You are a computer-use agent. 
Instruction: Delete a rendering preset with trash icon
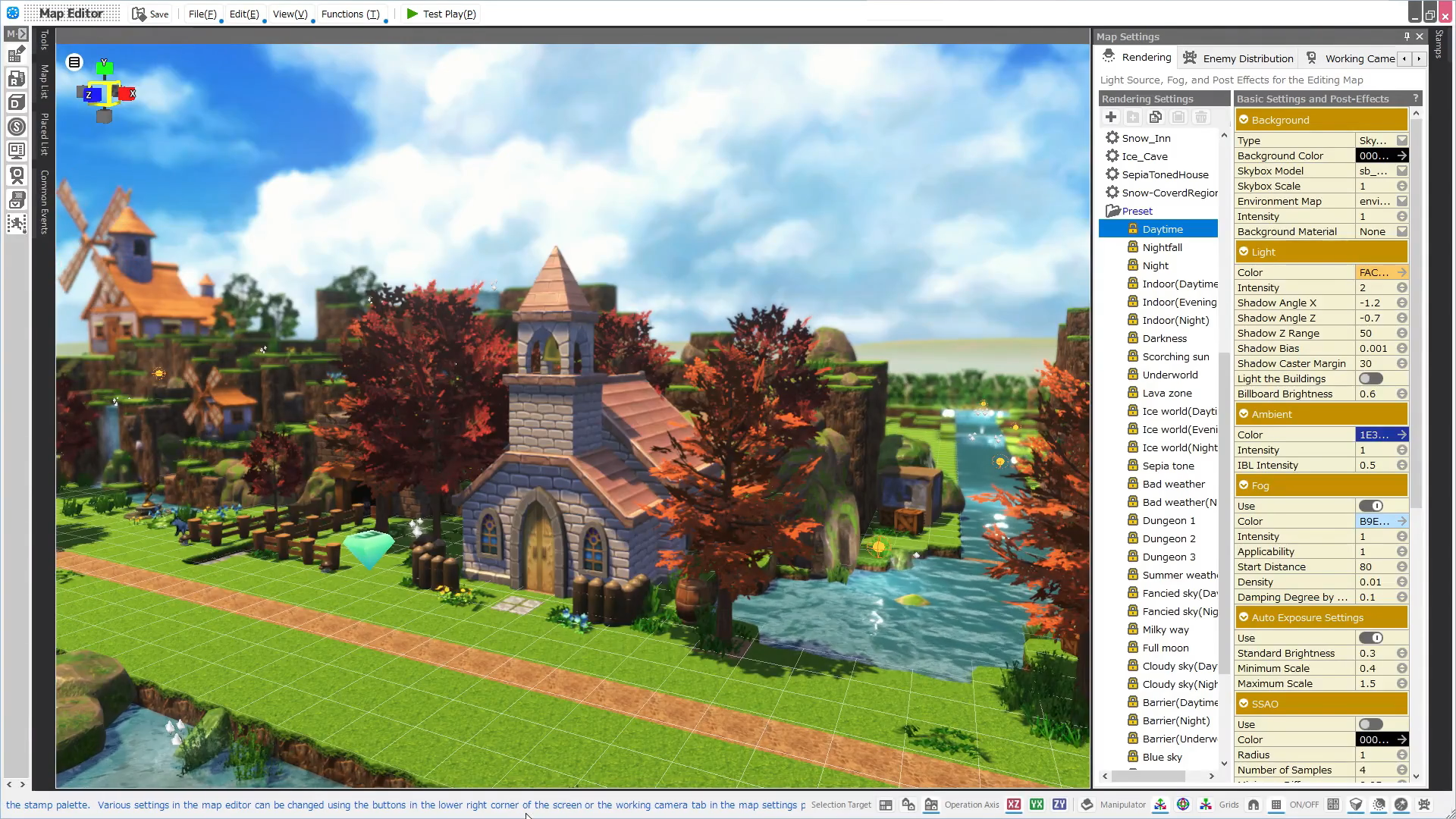tap(1201, 117)
